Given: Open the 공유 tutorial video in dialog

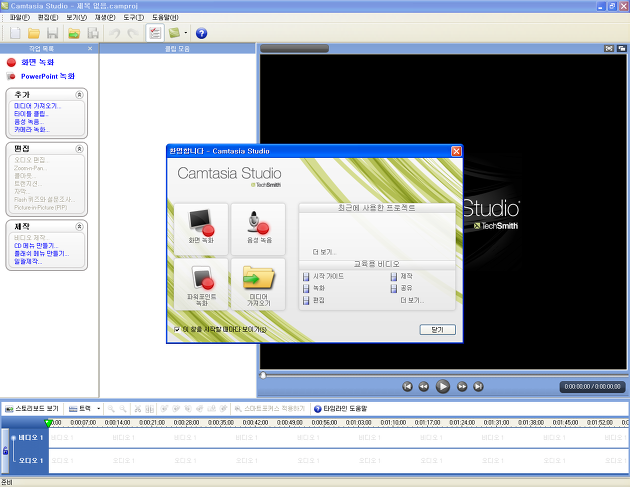Looking at the screenshot, I should [406, 288].
